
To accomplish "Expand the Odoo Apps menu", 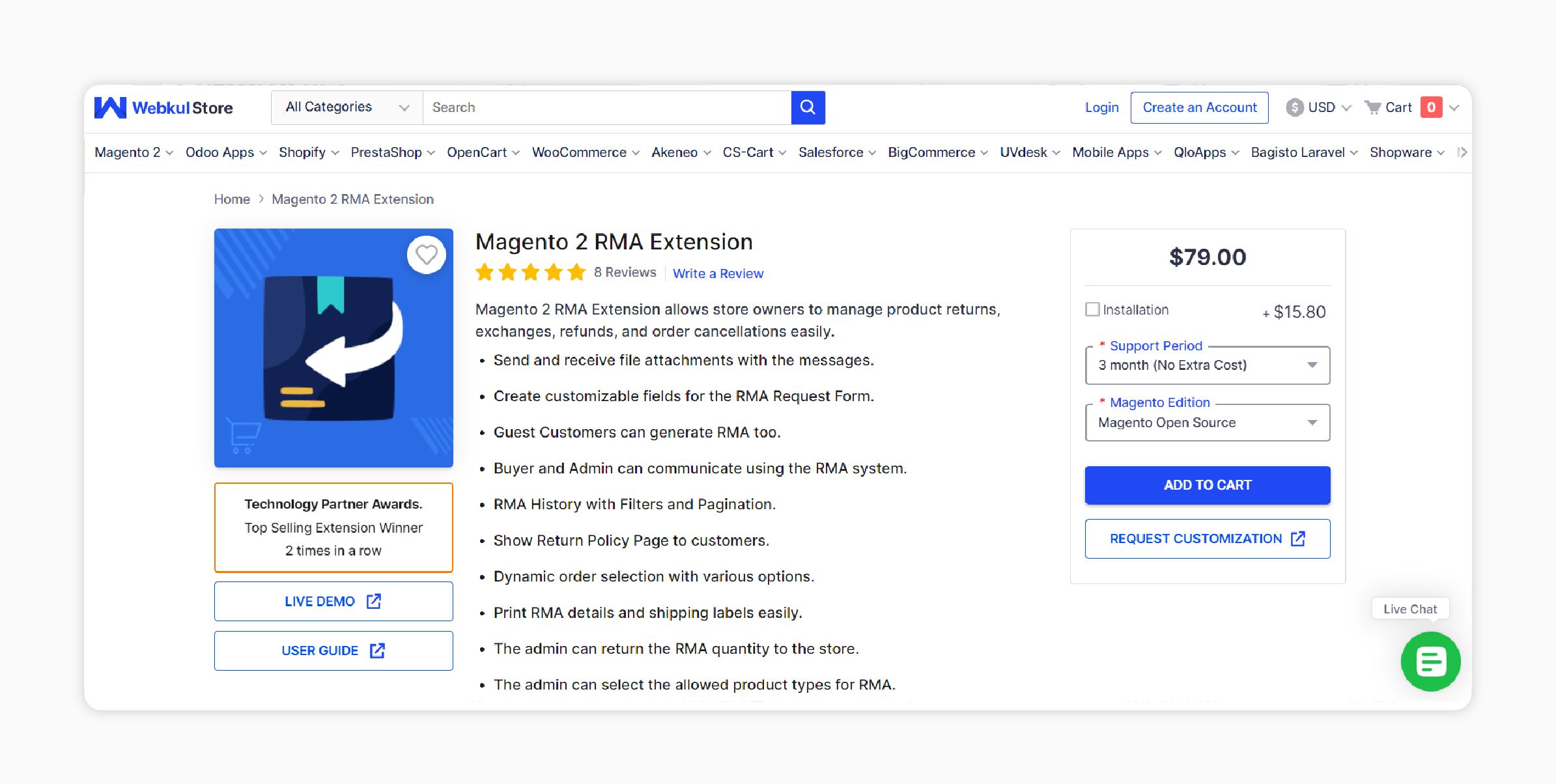I will tap(226, 152).
